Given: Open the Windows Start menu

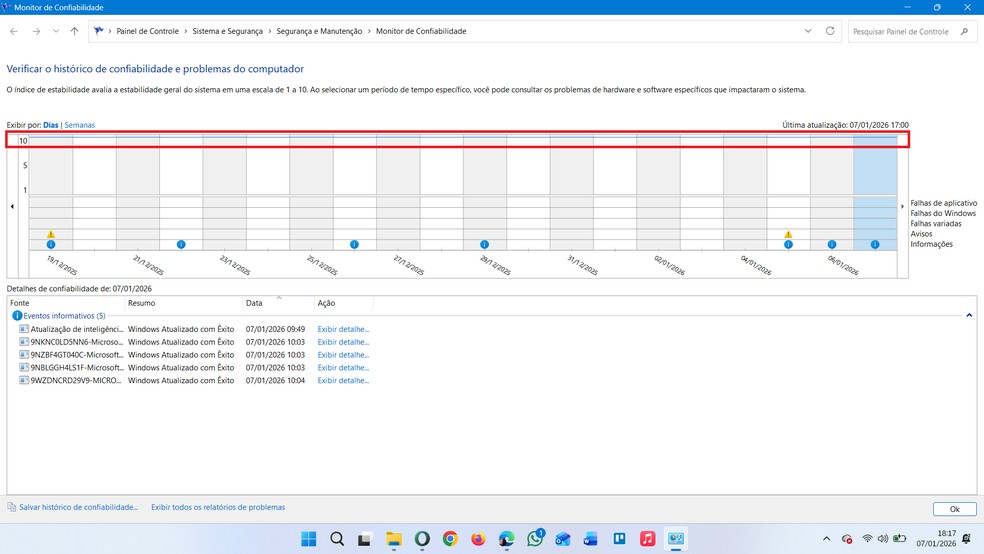Looking at the screenshot, I should click(x=309, y=538).
